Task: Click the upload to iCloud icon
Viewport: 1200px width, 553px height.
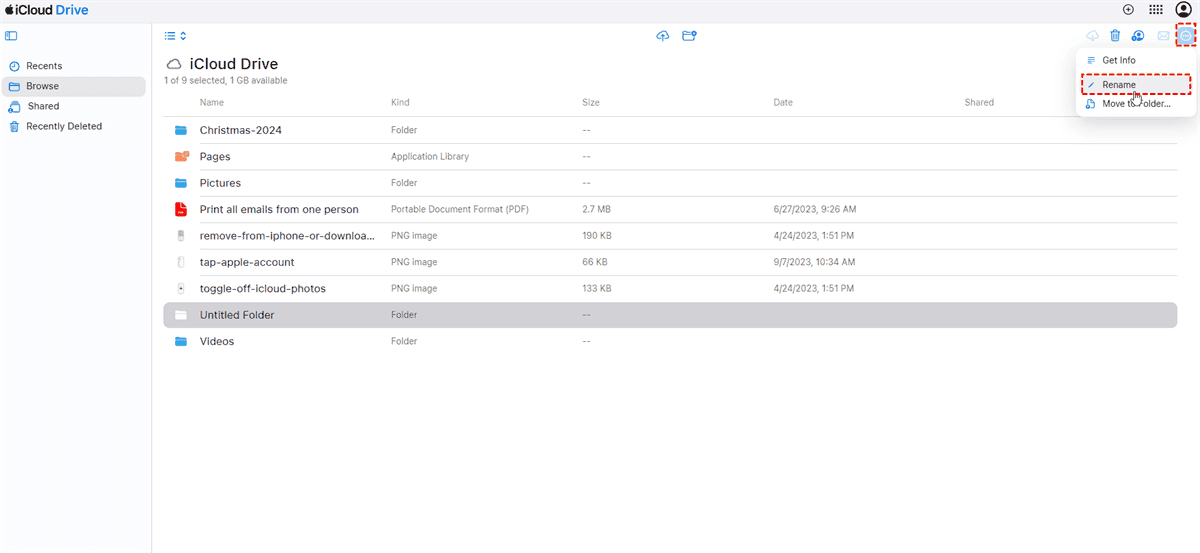Action: 662,36
